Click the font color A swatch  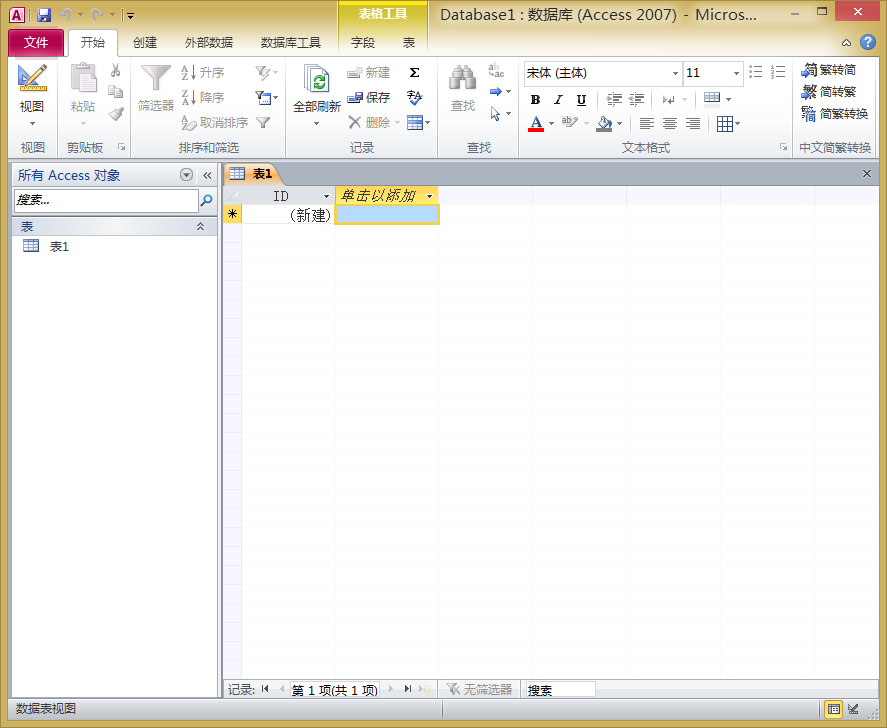[536, 123]
